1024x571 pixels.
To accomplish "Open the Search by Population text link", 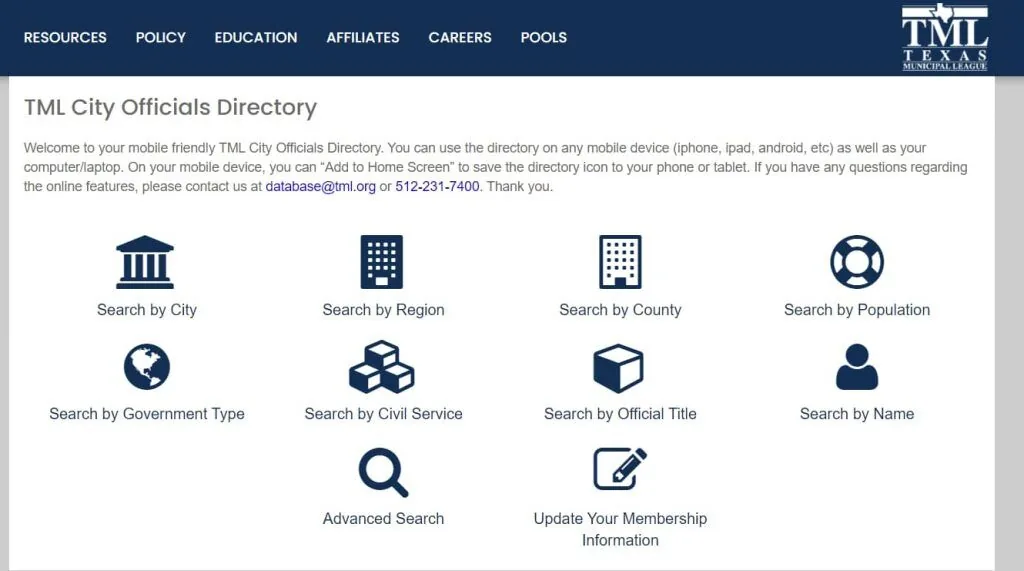I will [x=857, y=310].
